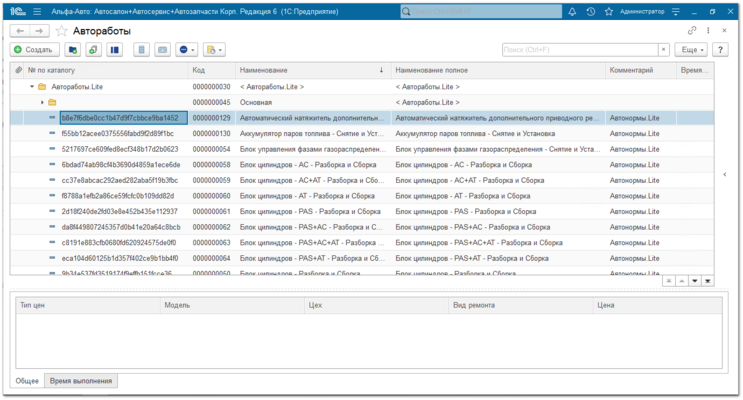Screen dimensions: 743x400
Task: Select catalog number da8f449807245357d0b41e20a64c8bcb
Action: [x=121, y=227]
